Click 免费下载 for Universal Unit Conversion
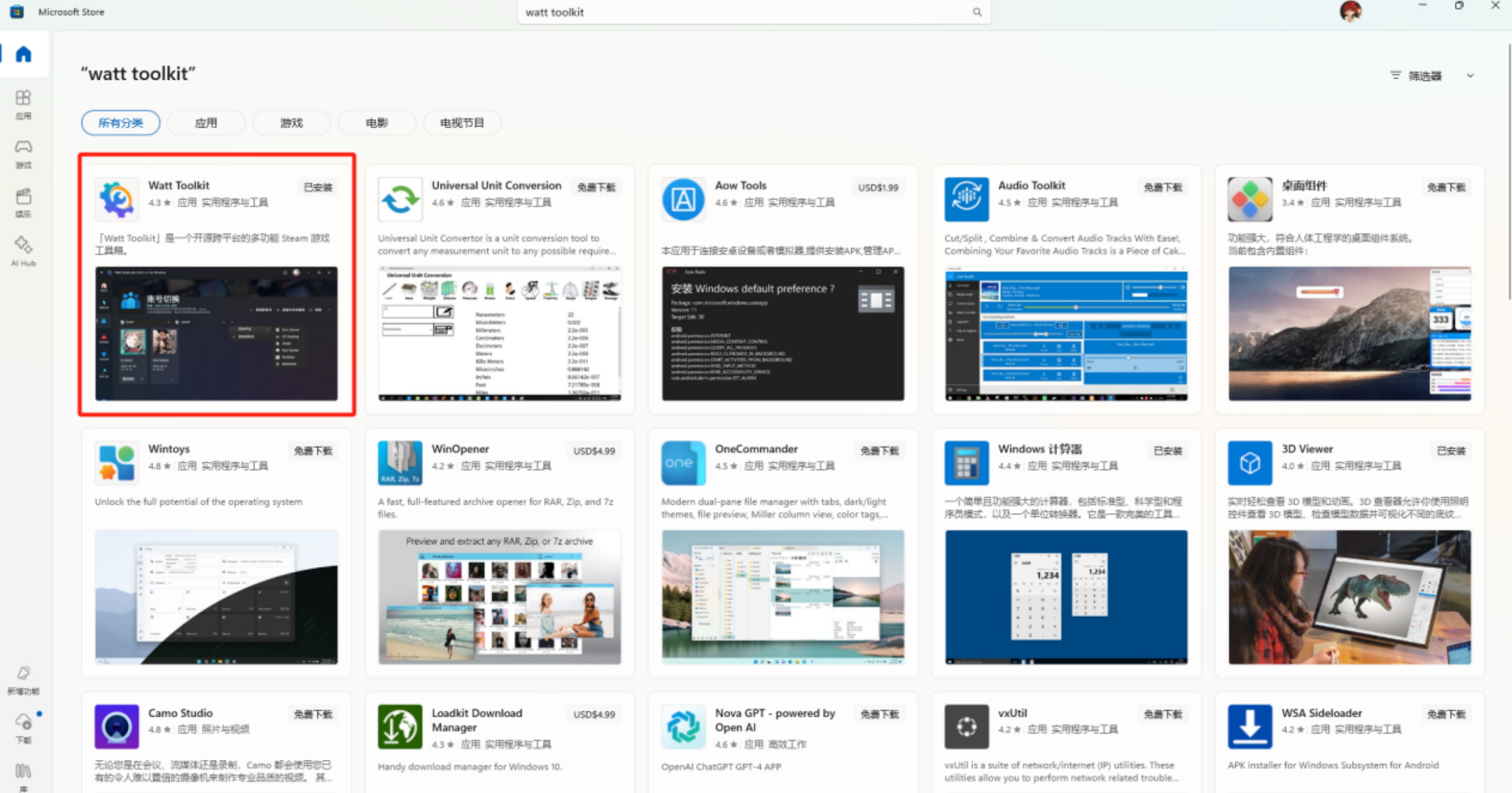The height and width of the screenshot is (793, 1512). pyautogui.click(x=596, y=187)
